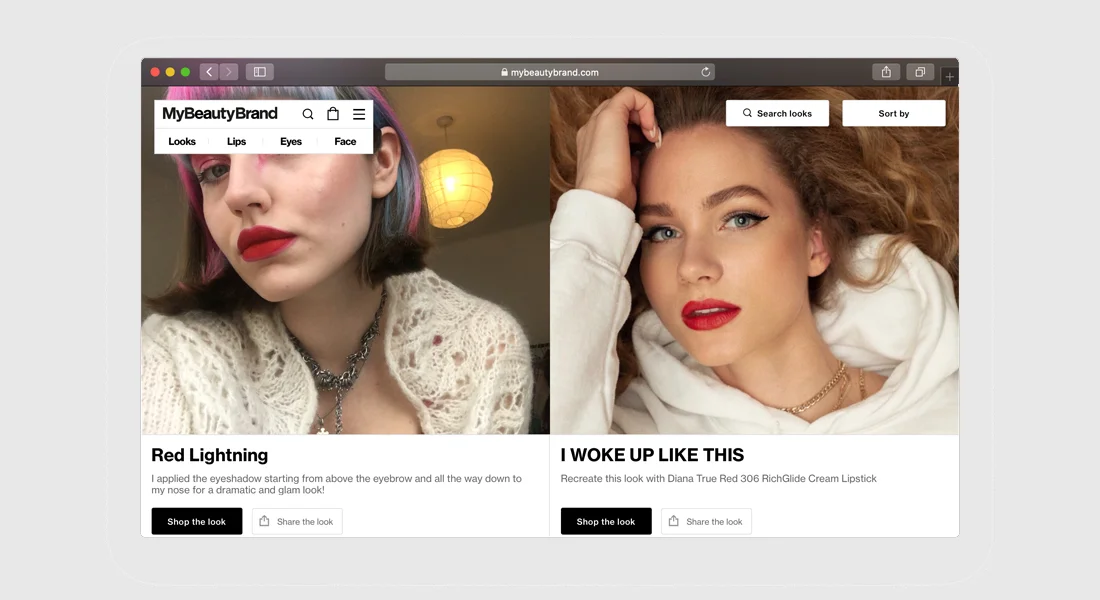Viewport: 1100px width, 600px height.
Task: Switch to the Face category
Action: coord(345,141)
